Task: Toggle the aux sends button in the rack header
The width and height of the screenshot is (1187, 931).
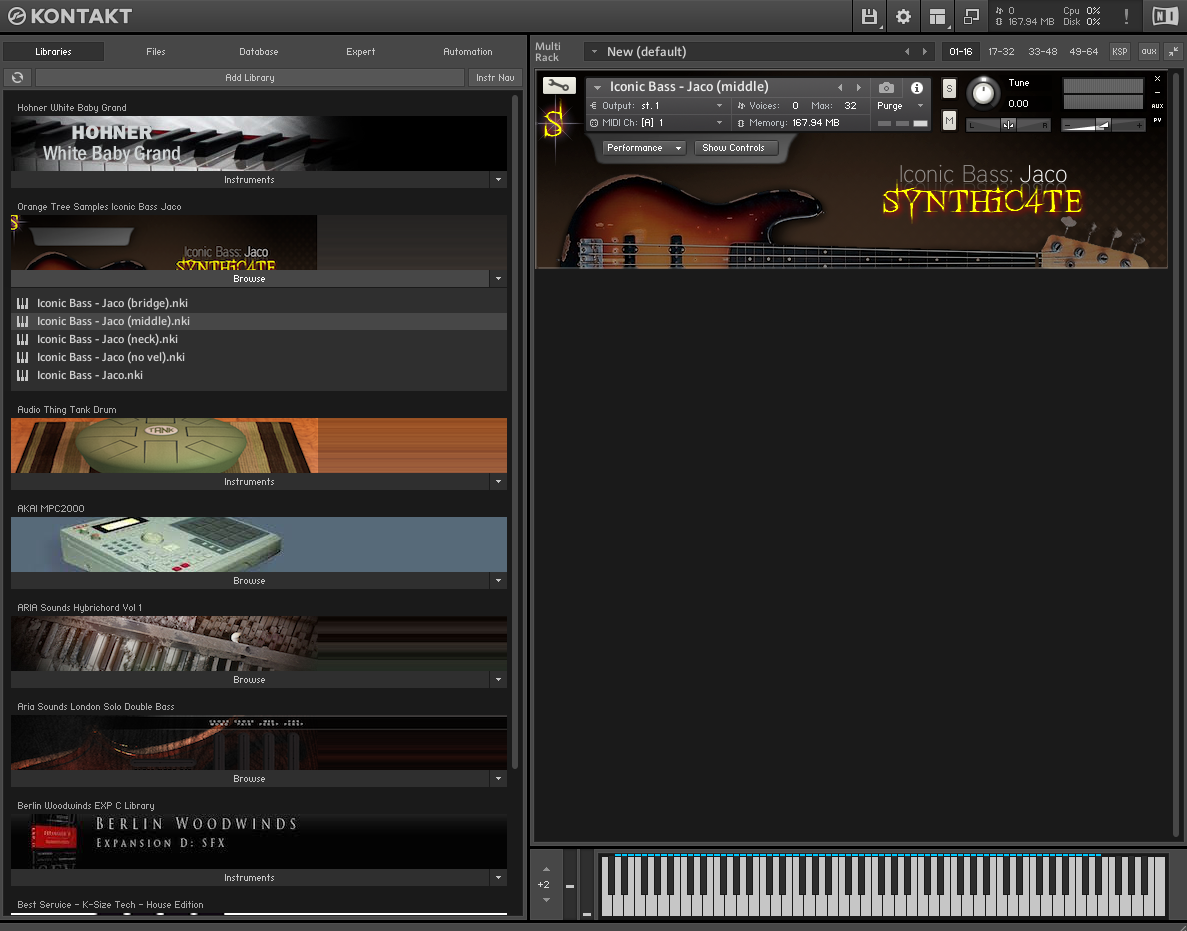Action: click(1149, 51)
